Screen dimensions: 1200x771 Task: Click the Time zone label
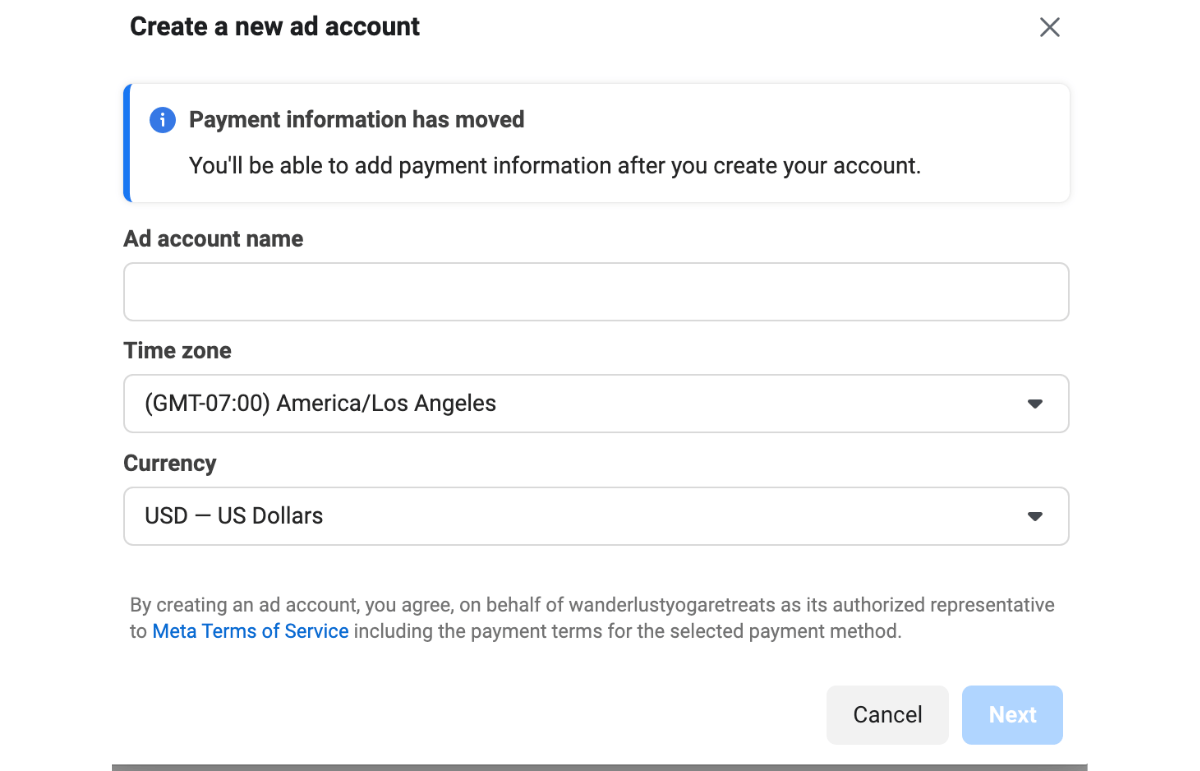(177, 351)
